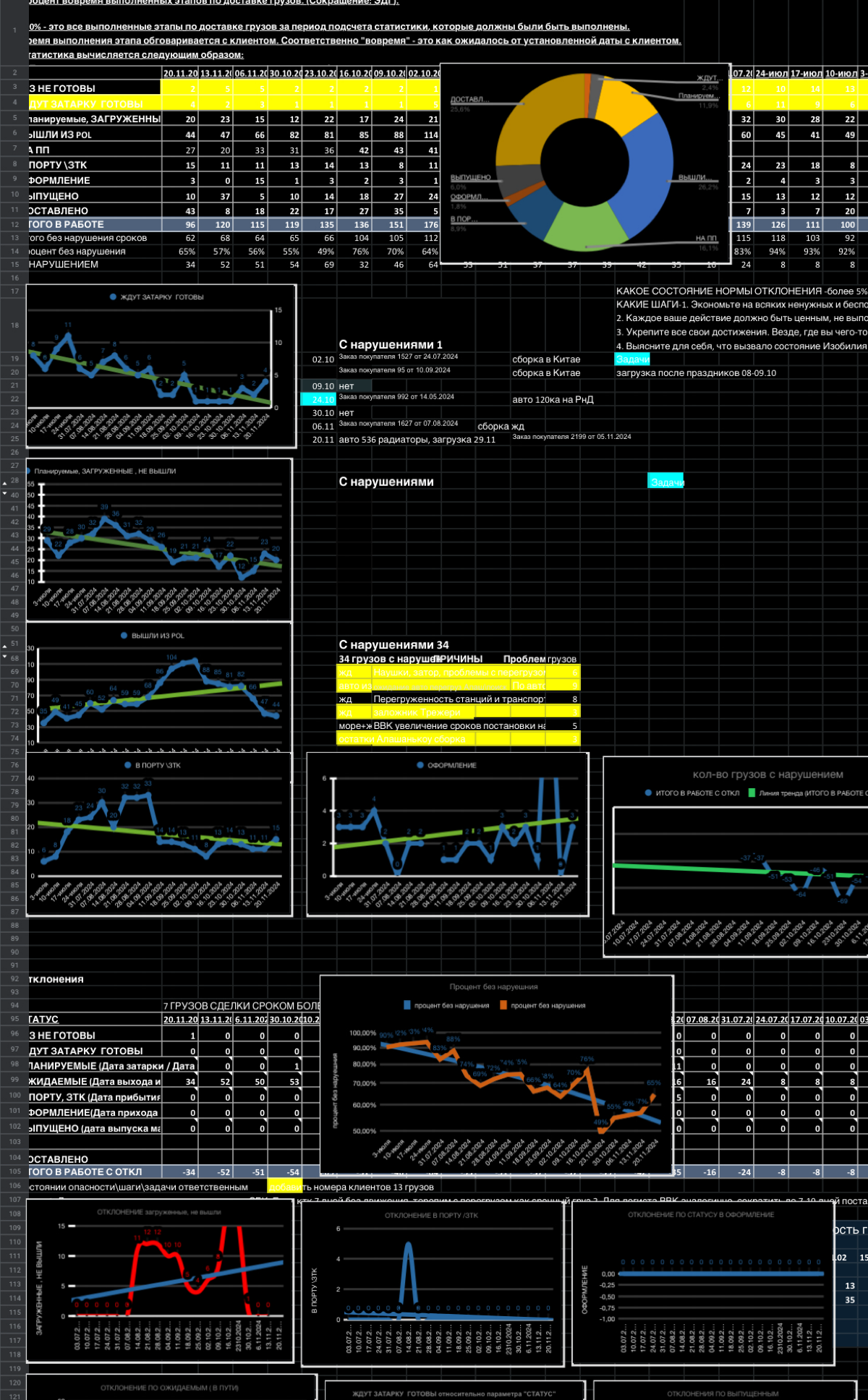Select row header 95
Image resolution: width=868 pixels, height=1400 pixels.
(x=14, y=1019)
